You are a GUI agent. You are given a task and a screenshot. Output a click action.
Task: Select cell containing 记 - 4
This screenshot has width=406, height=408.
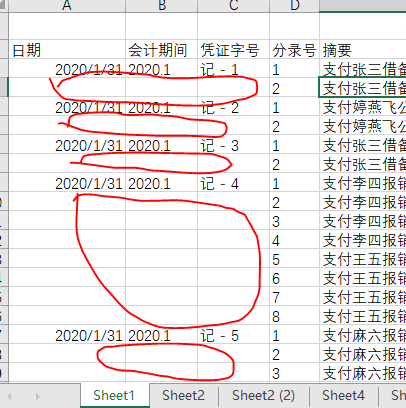pyautogui.click(x=233, y=184)
